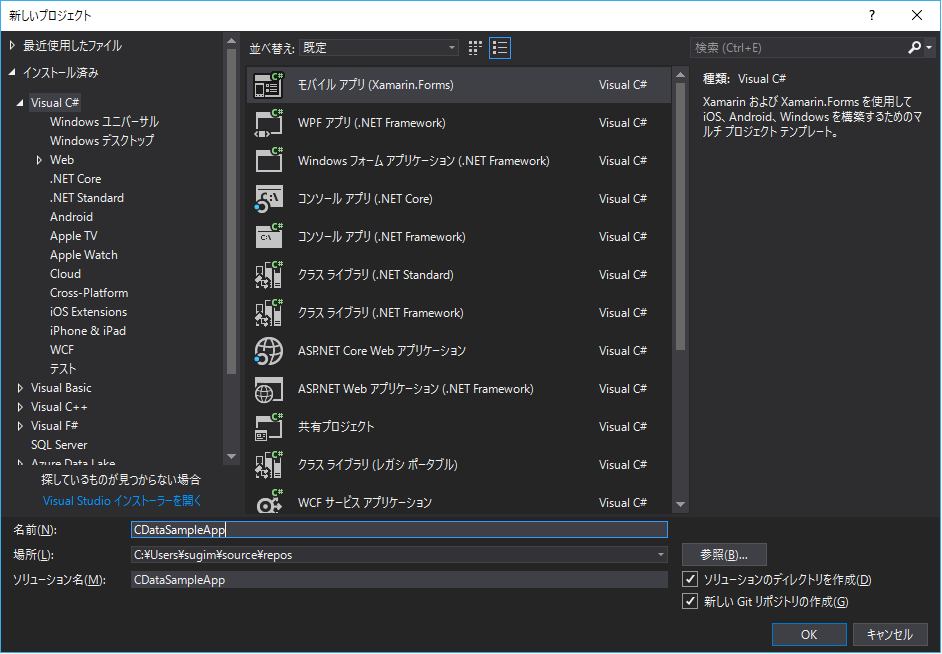Select Windows デスクトップ category
The height and width of the screenshot is (654, 942).
tap(102, 141)
